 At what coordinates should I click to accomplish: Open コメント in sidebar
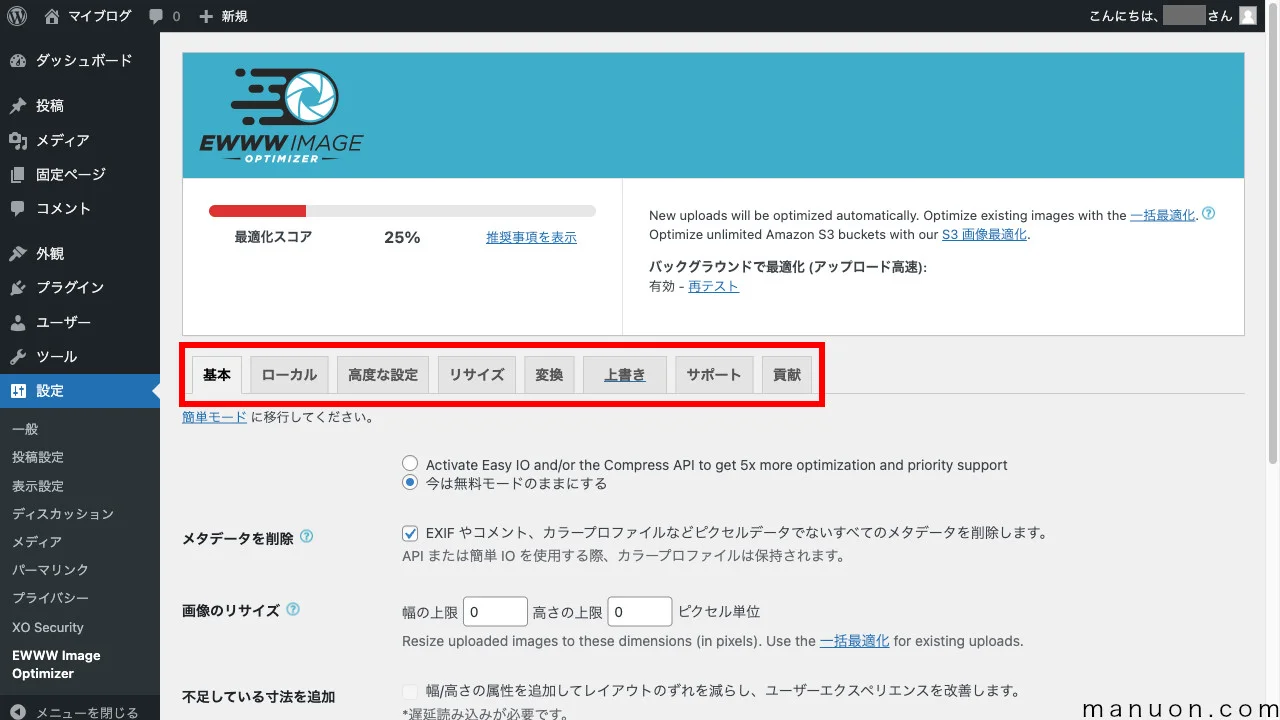80,208
